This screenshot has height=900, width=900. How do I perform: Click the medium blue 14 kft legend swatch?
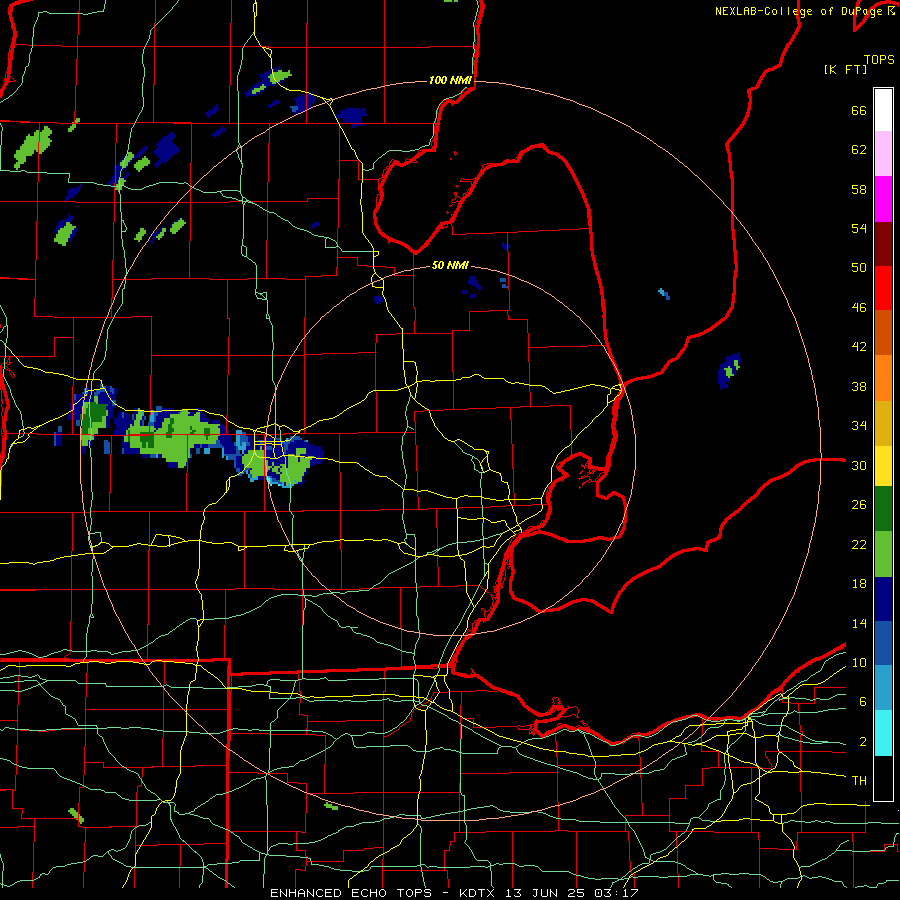coord(883,643)
